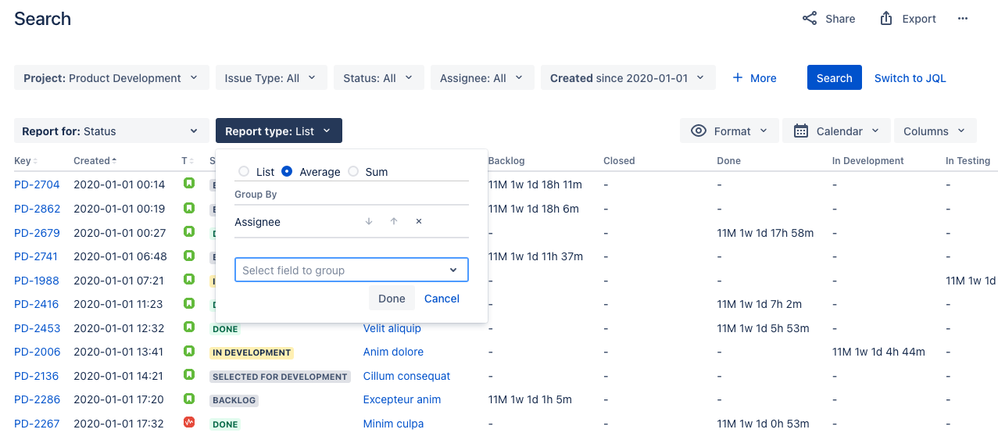Viewport: 998px width, 440px height.
Task: Open the Excepteur anim summary link
Action: (x=402, y=399)
